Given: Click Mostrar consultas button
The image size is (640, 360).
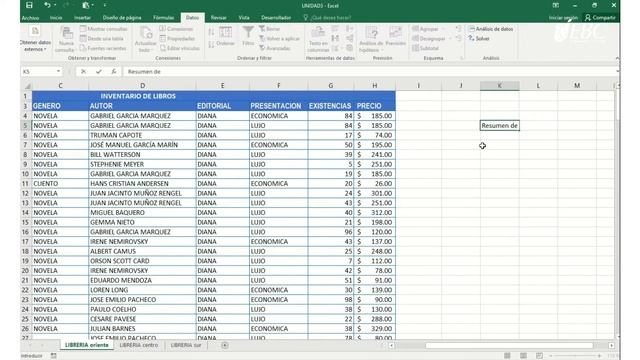Looking at the screenshot, I should click(x=104, y=29).
